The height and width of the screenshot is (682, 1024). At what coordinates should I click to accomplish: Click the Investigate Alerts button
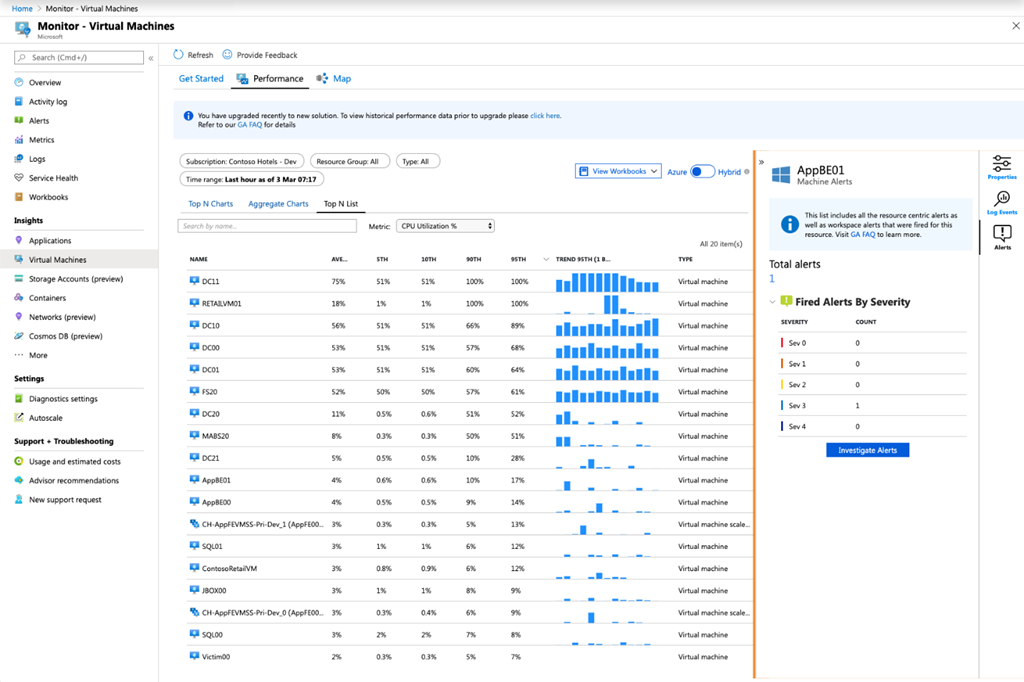(867, 451)
